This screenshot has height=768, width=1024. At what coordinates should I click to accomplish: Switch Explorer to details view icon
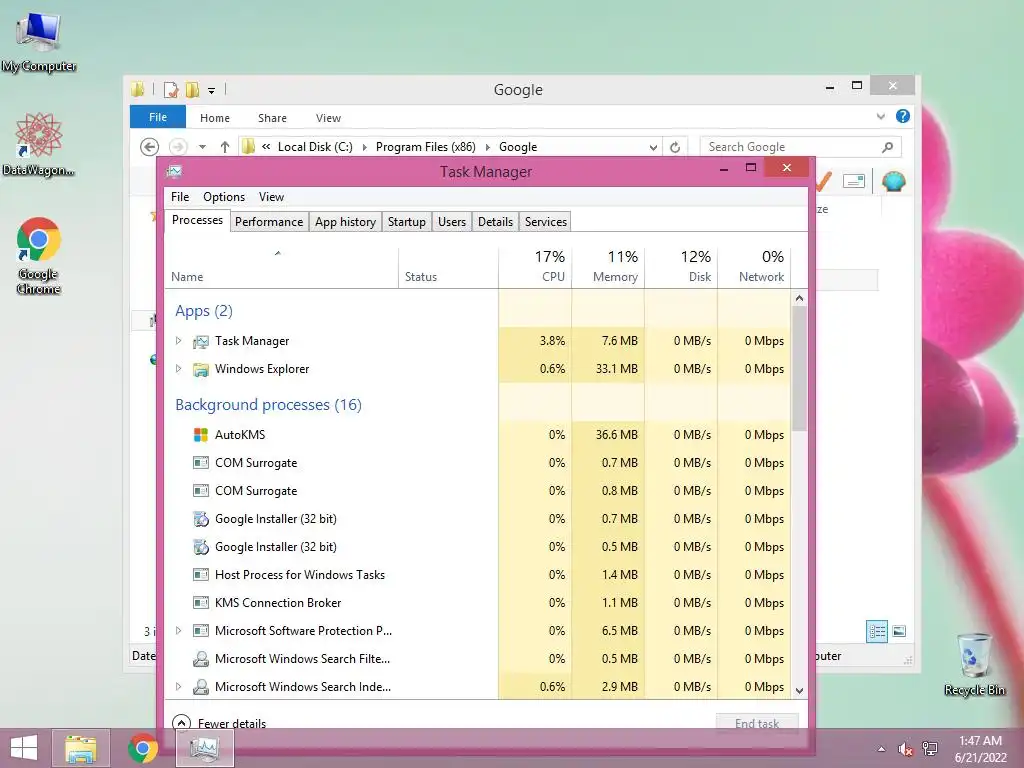coord(877,631)
